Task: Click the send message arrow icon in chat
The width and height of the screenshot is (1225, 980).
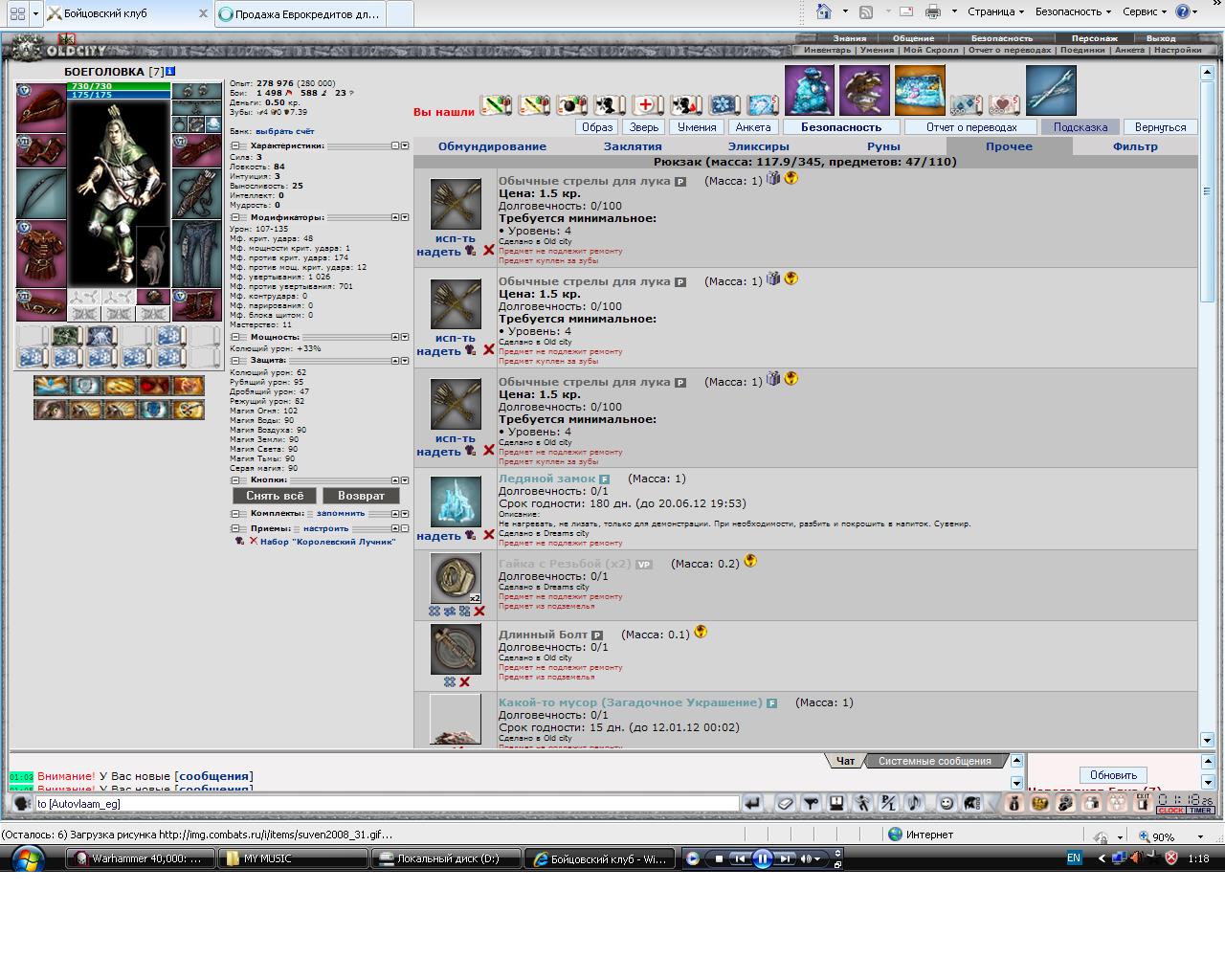Action: click(753, 804)
